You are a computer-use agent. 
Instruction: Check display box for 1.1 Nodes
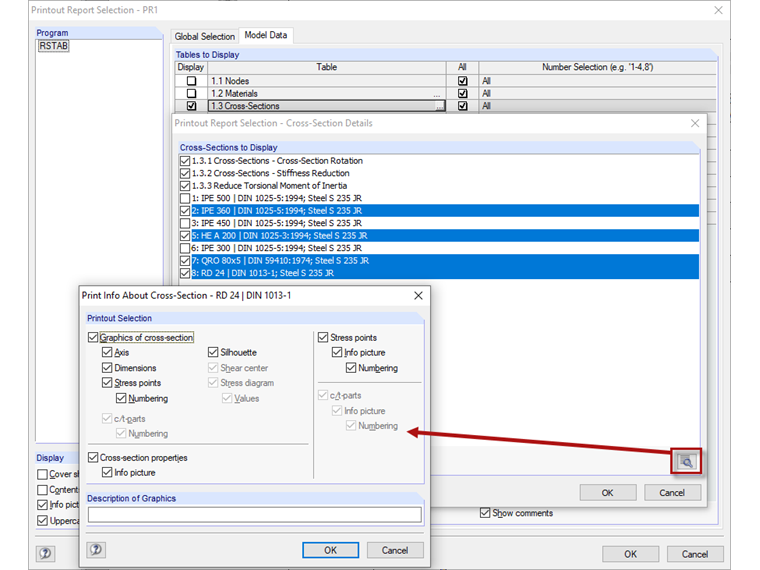pyautogui.click(x=191, y=81)
